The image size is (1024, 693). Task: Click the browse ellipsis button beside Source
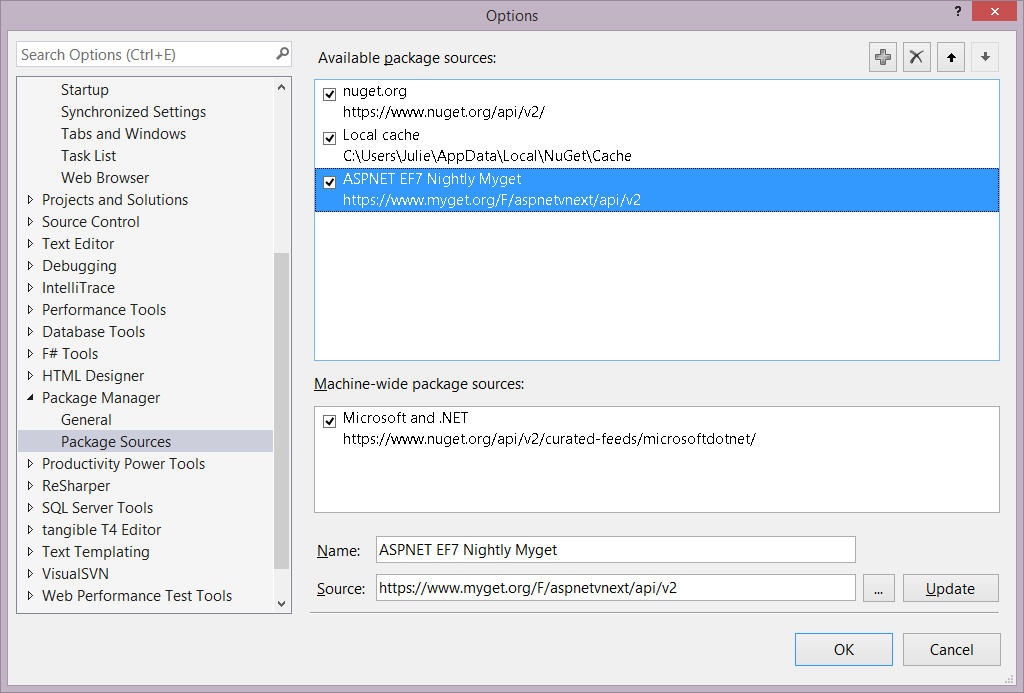tap(878, 588)
